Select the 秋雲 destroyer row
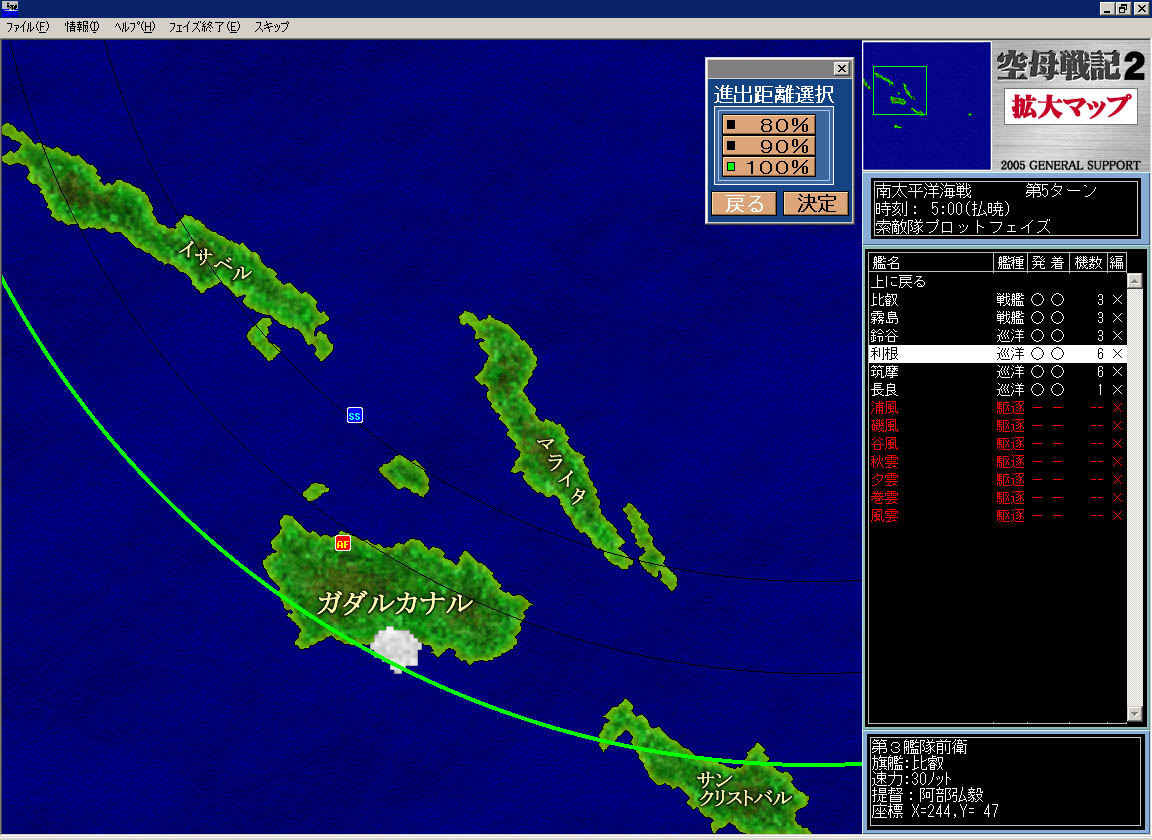The image size is (1152, 840). (998, 462)
